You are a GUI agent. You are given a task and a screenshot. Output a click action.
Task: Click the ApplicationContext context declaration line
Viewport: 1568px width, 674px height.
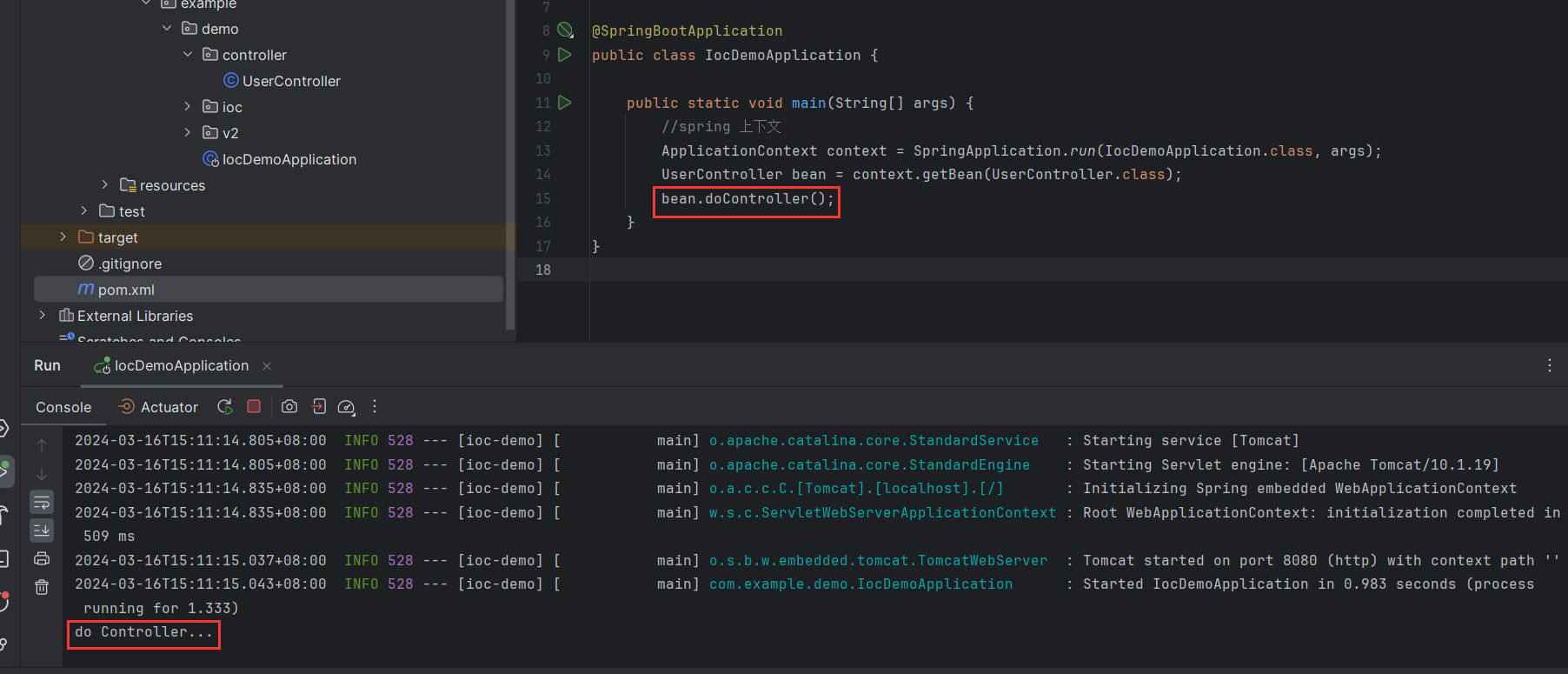coord(1021,151)
